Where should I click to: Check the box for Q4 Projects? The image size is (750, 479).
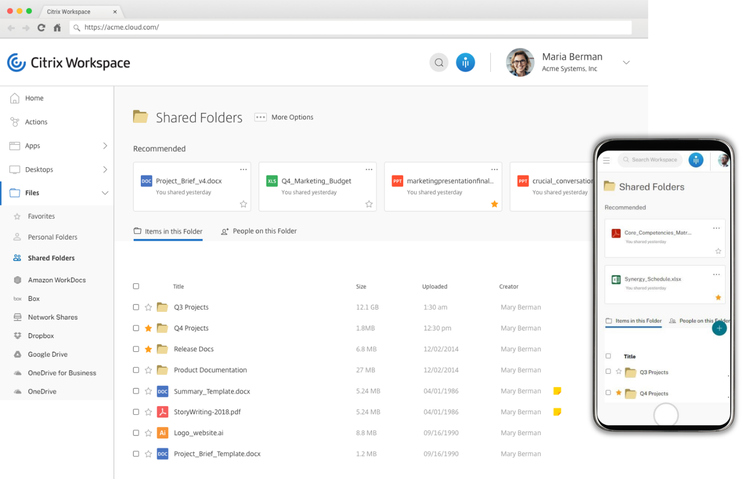coord(136,328)
